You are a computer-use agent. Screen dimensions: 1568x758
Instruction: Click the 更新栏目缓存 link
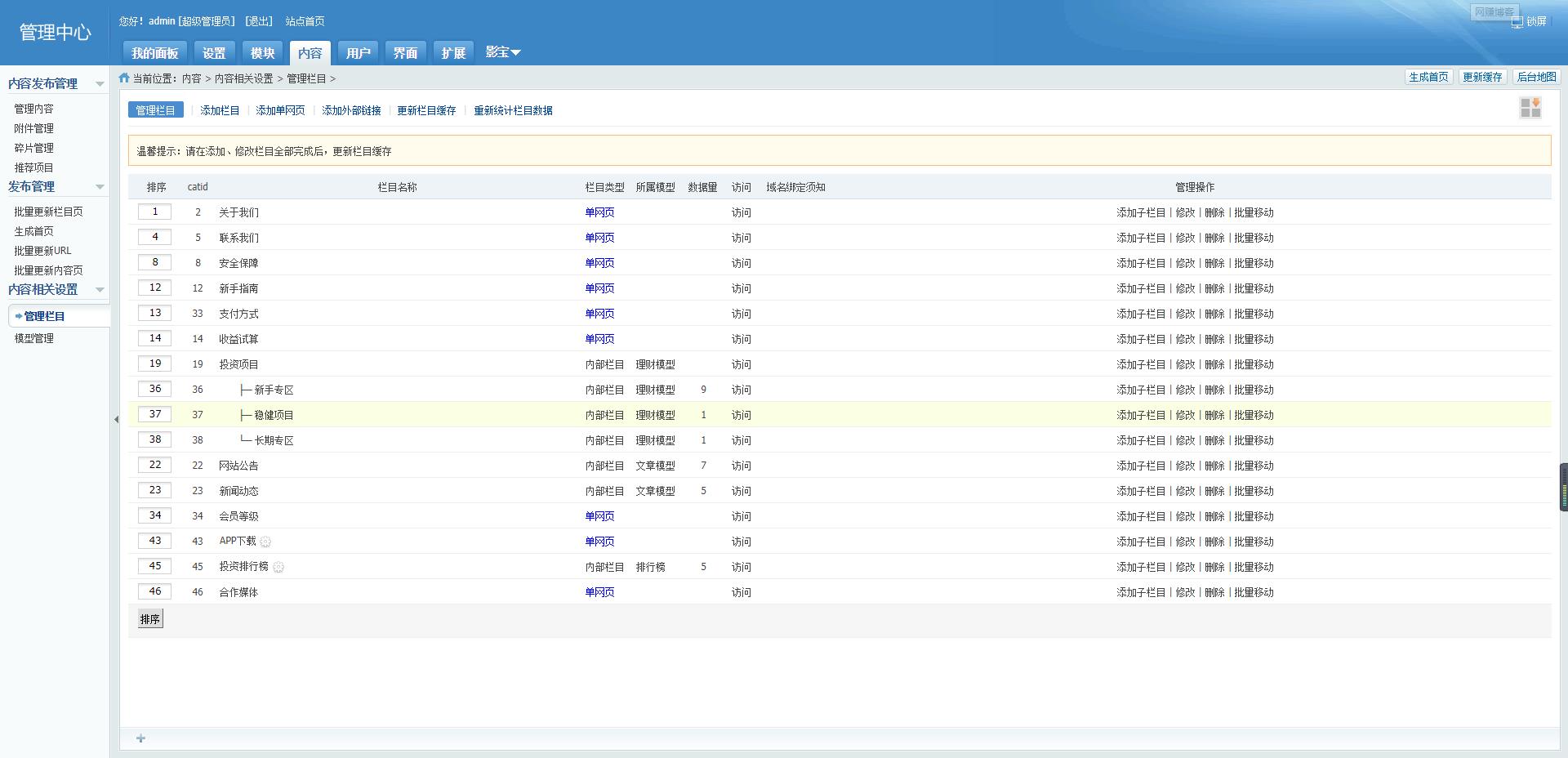(x=426, y=110)
